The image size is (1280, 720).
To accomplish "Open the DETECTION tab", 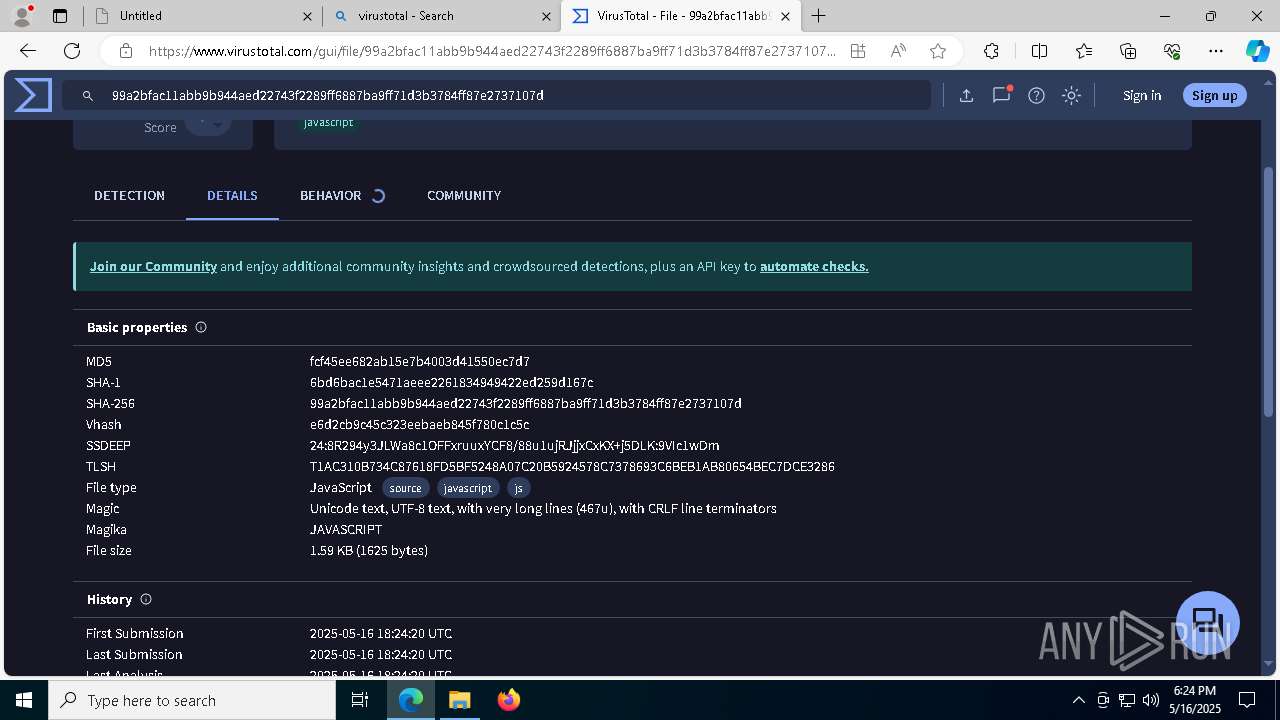I will pos(129,196).
